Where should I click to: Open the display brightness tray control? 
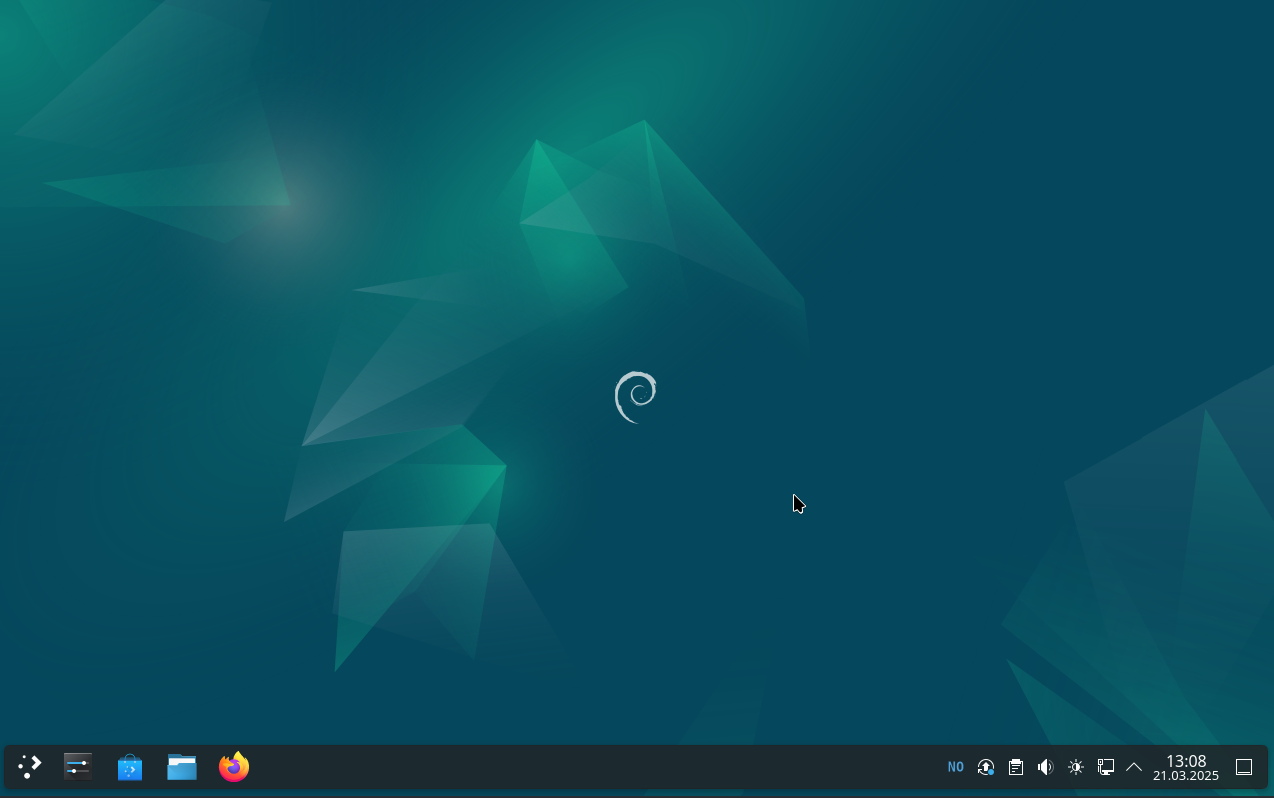point(1076,767)
